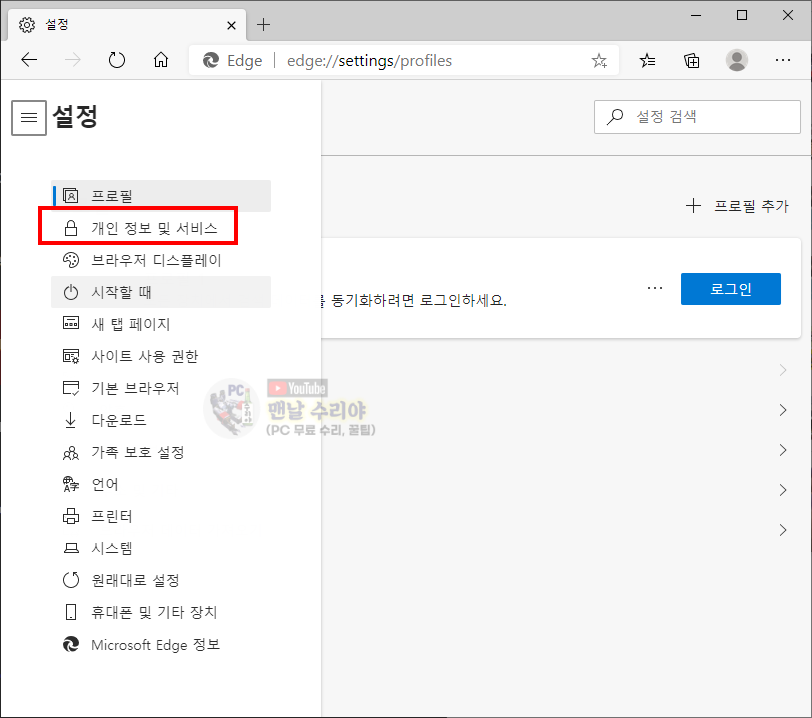This screenshot has height=718, width=812.
Task: Add this page to favorites star
Action: (x=599, y=61)
